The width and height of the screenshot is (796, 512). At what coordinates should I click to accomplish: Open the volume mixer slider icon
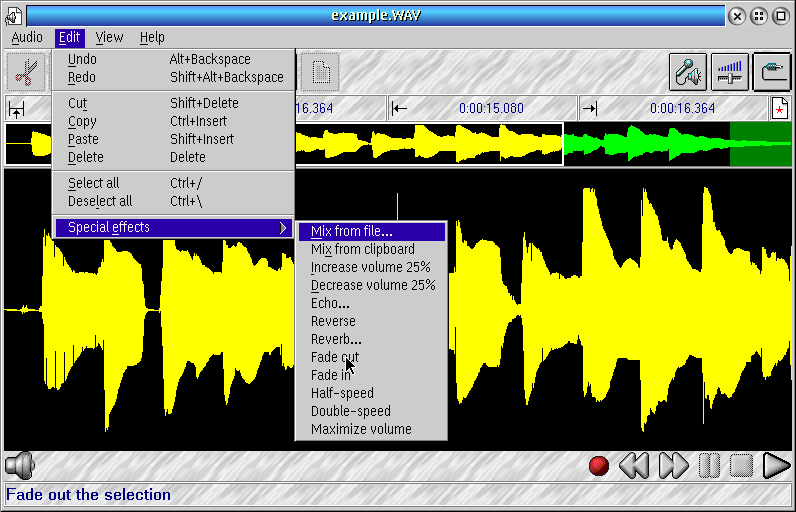729,72
